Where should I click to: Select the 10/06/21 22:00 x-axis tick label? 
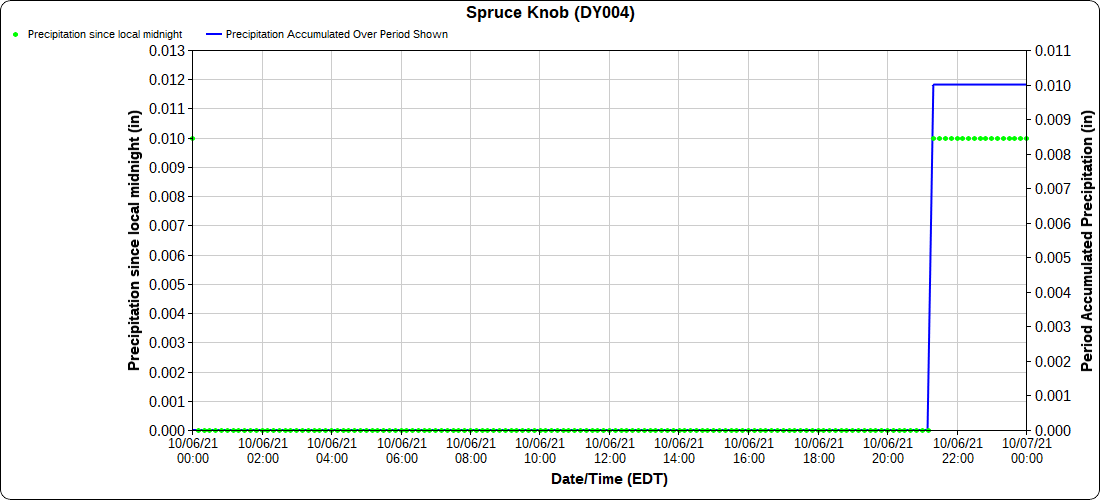[957, 450]
